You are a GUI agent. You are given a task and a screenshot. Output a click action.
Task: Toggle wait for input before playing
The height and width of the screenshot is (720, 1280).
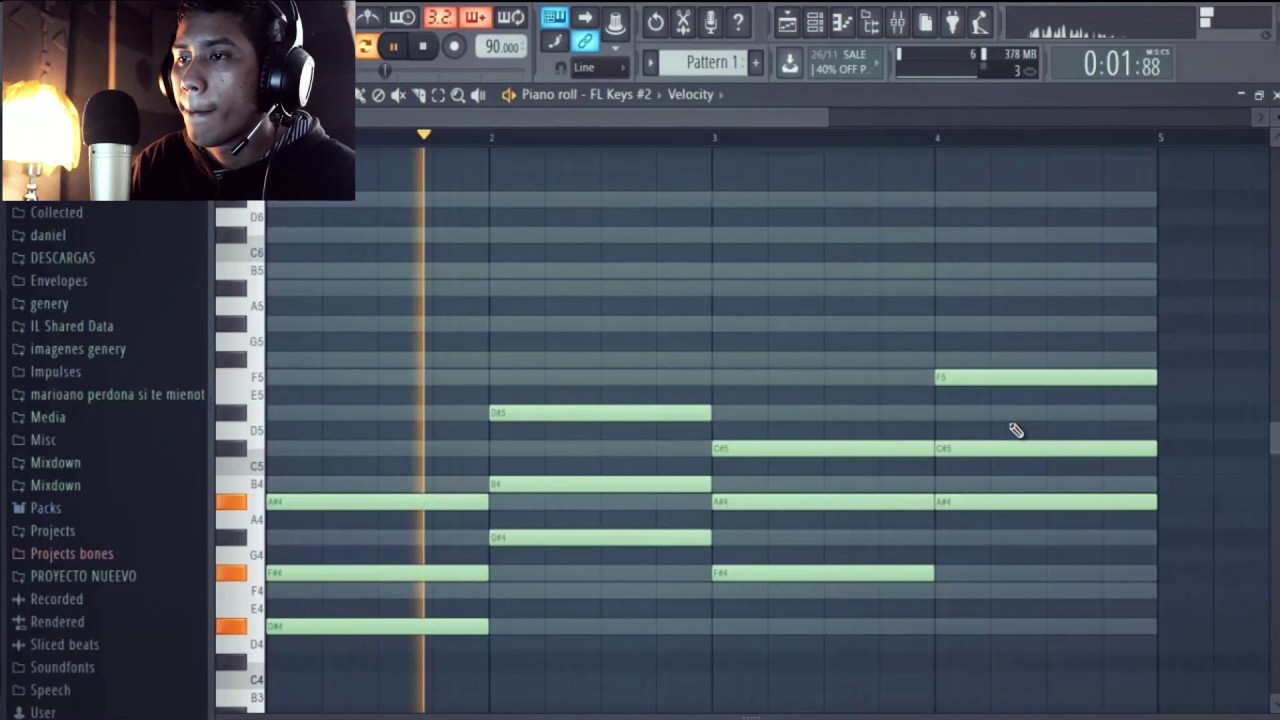point(402,18)
